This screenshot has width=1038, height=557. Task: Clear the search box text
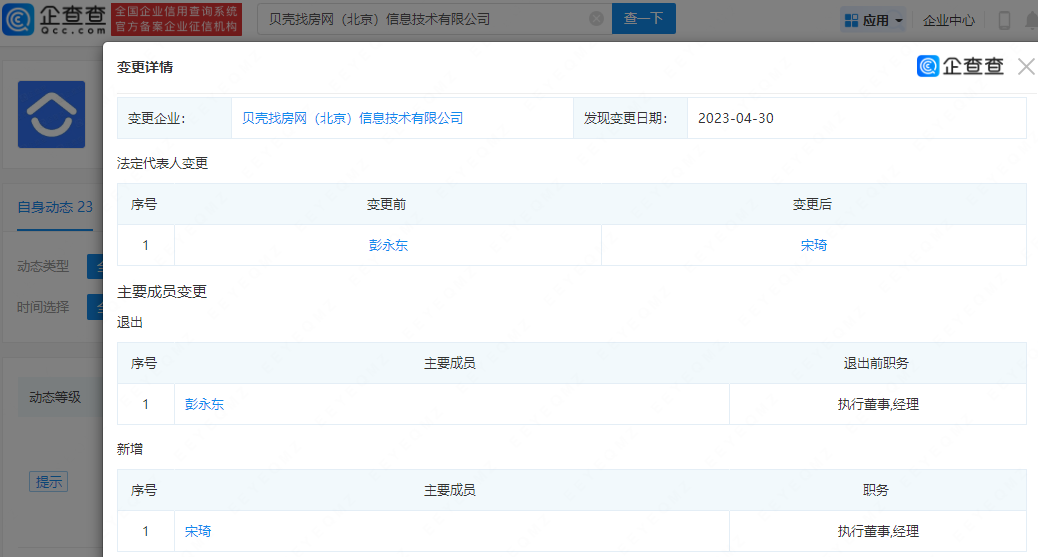(596, 19)
